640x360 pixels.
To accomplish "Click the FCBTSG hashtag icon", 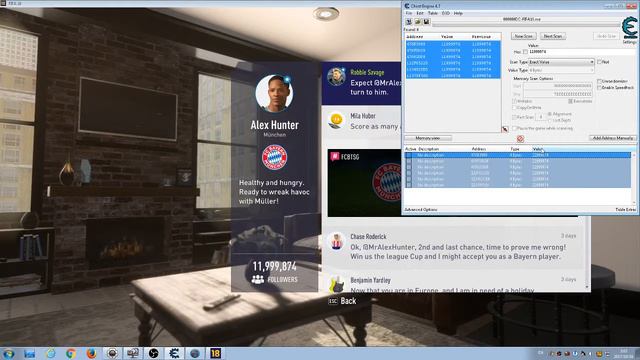I will click(335, 156).
